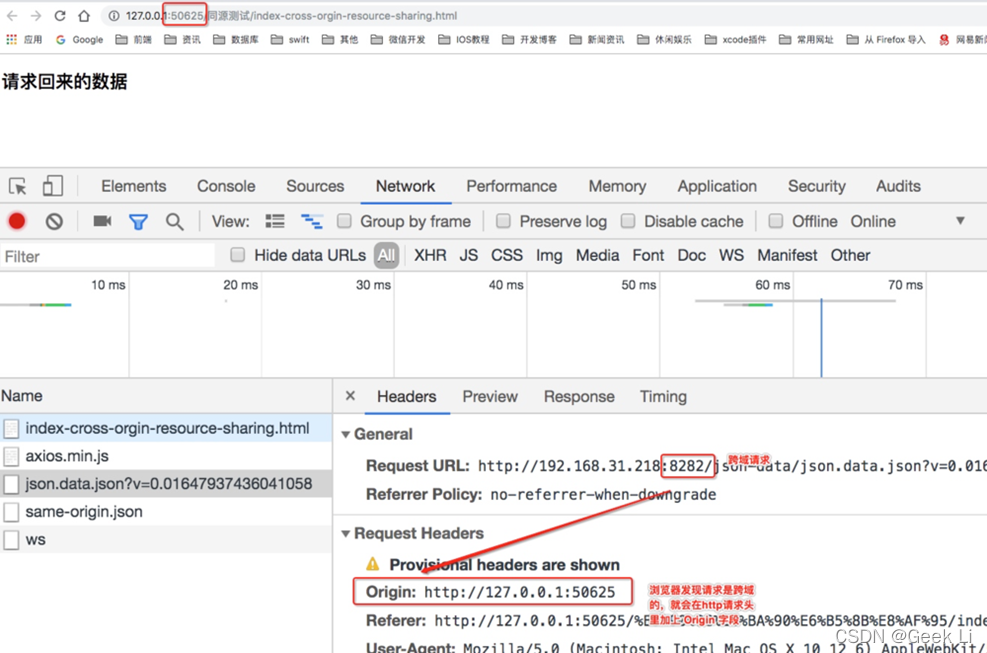987x653 pixels.
Task: Enable the Preserve log checkbox
Action: point(503,221)
